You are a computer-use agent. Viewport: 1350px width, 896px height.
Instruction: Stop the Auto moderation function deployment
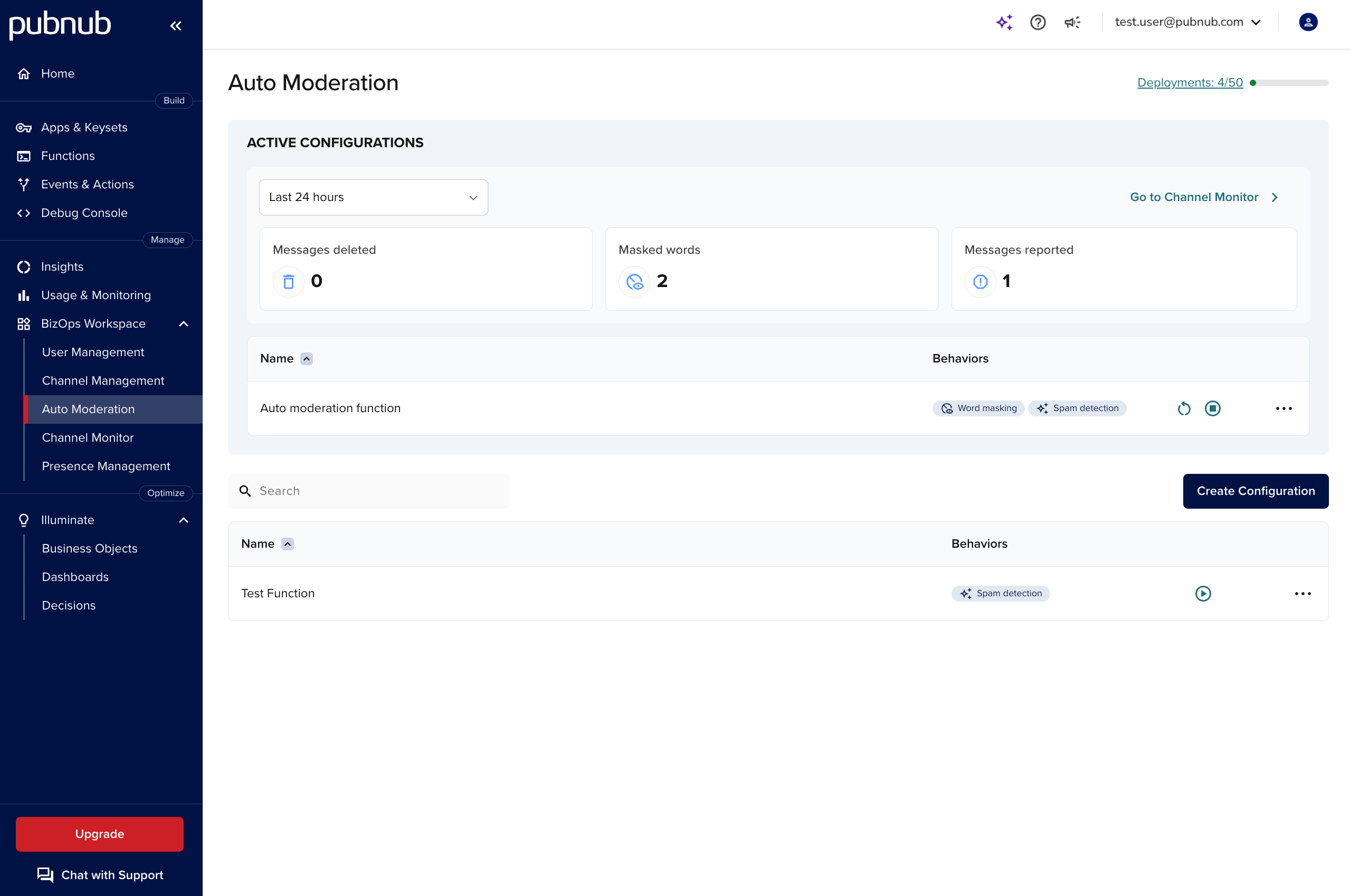[x=1213, y=408]
